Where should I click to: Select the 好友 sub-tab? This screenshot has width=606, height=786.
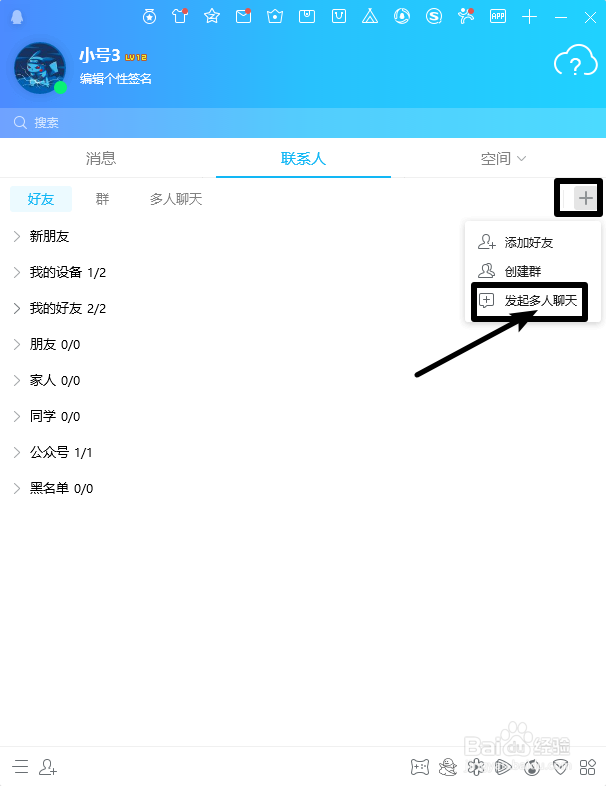tap(41, 199)
